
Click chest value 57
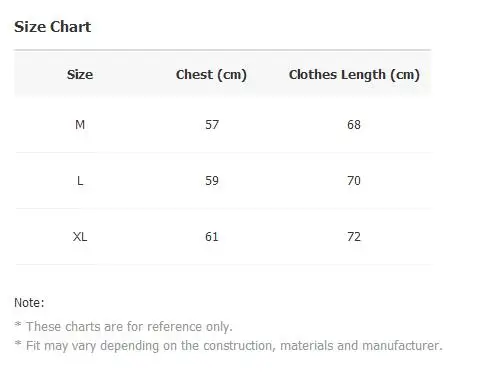point(212,125)
